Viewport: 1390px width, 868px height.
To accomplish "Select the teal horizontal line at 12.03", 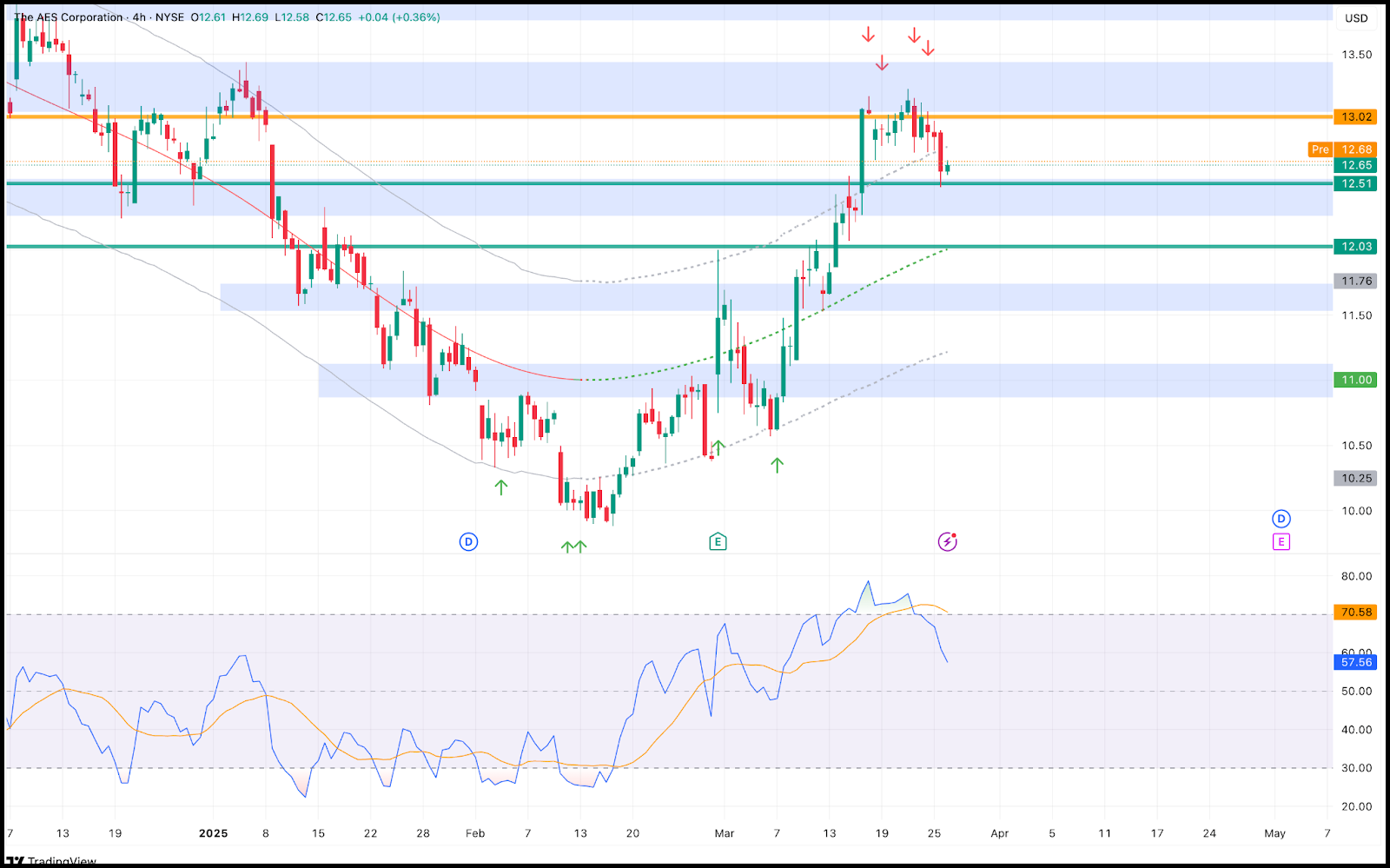I will click(x=669, y=247).
